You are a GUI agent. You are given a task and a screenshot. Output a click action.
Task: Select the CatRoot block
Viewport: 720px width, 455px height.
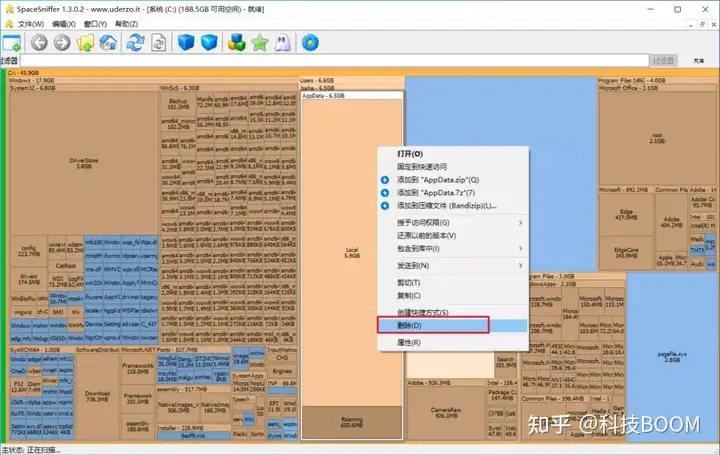point(66,266)
